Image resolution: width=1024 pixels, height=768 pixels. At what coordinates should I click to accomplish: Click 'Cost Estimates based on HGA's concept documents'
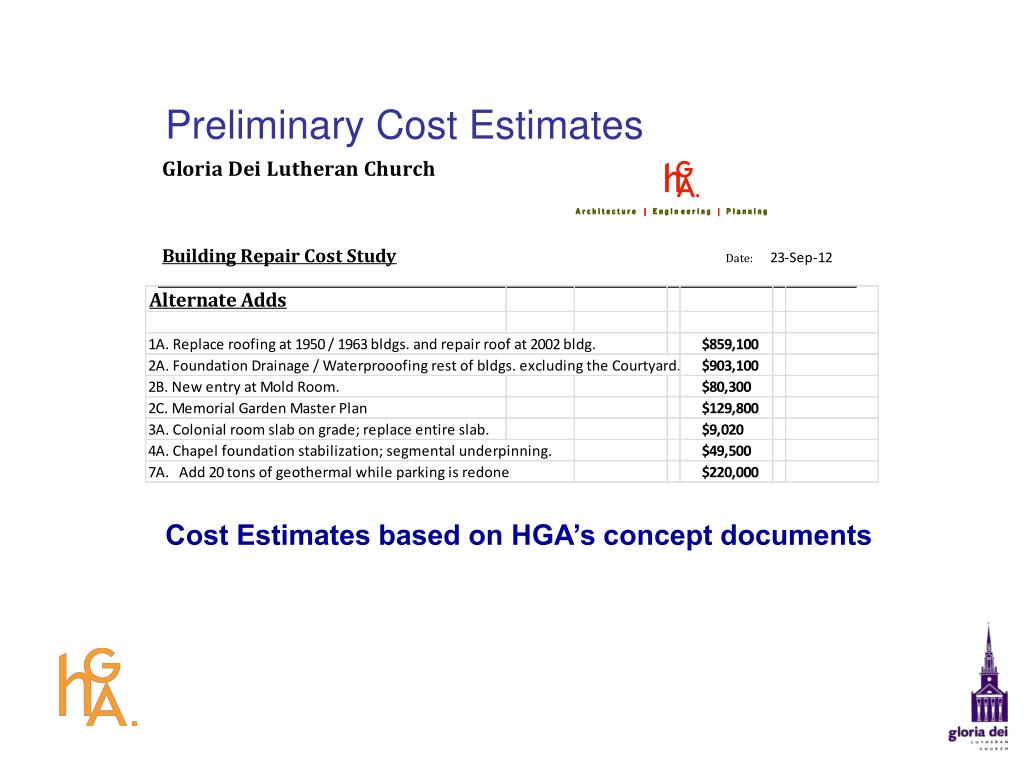click(x=518, y=536)
